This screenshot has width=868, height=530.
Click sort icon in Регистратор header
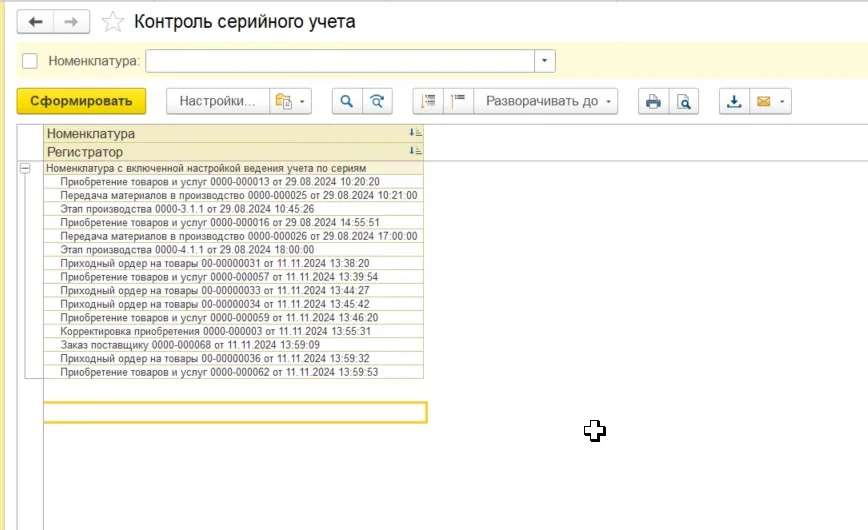pos(415,151)
